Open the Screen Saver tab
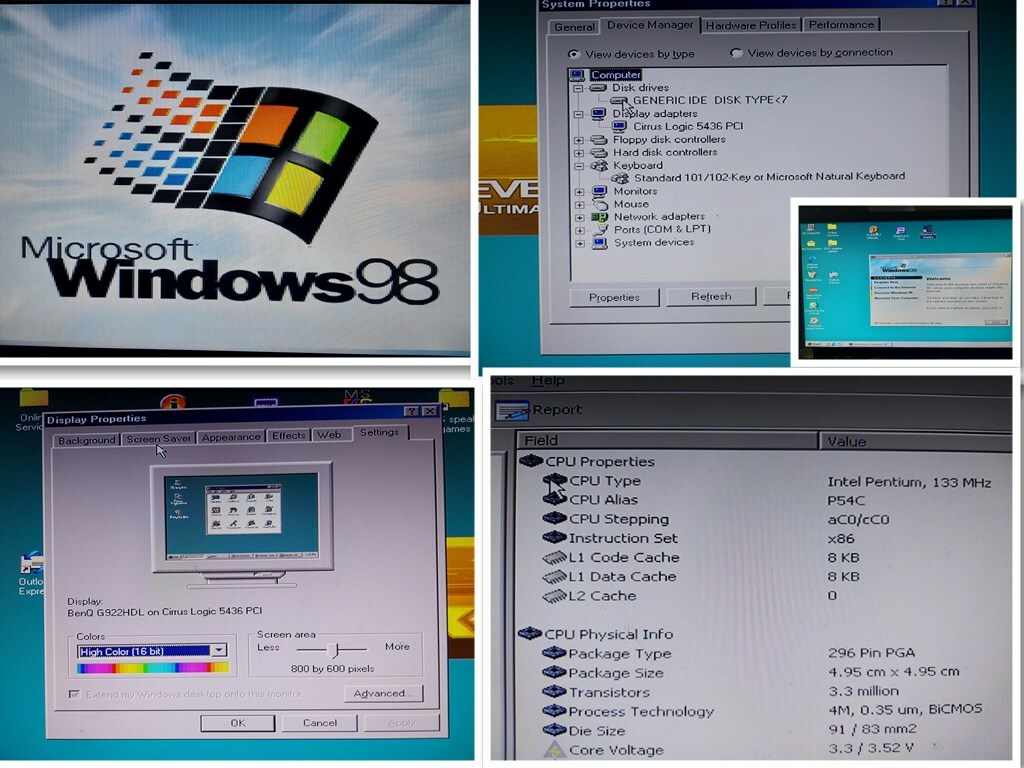1024x768 pixels. click(x=159, y=439)
